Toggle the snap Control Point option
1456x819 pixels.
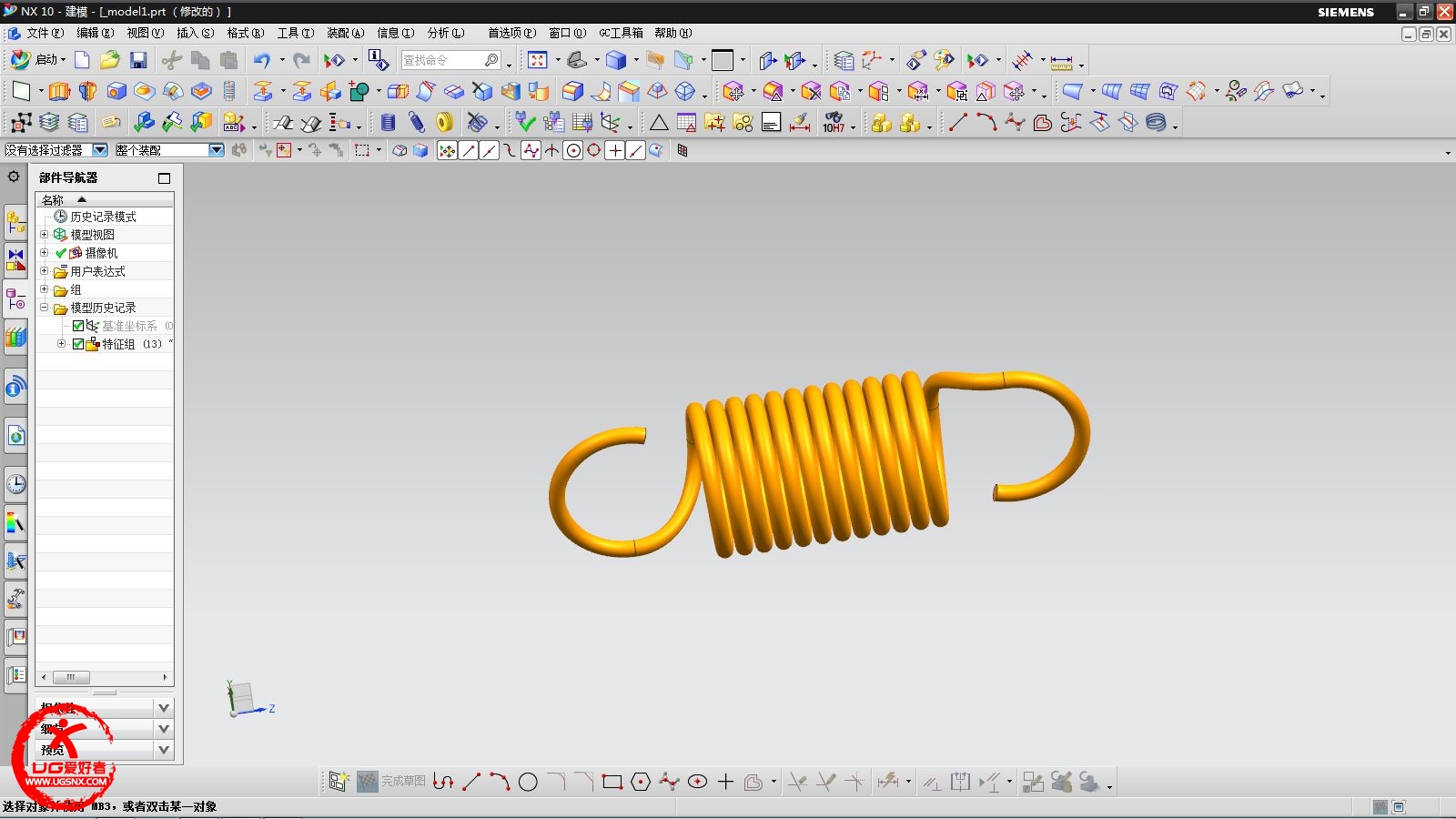pyautogui.click(x=510, y=151)
